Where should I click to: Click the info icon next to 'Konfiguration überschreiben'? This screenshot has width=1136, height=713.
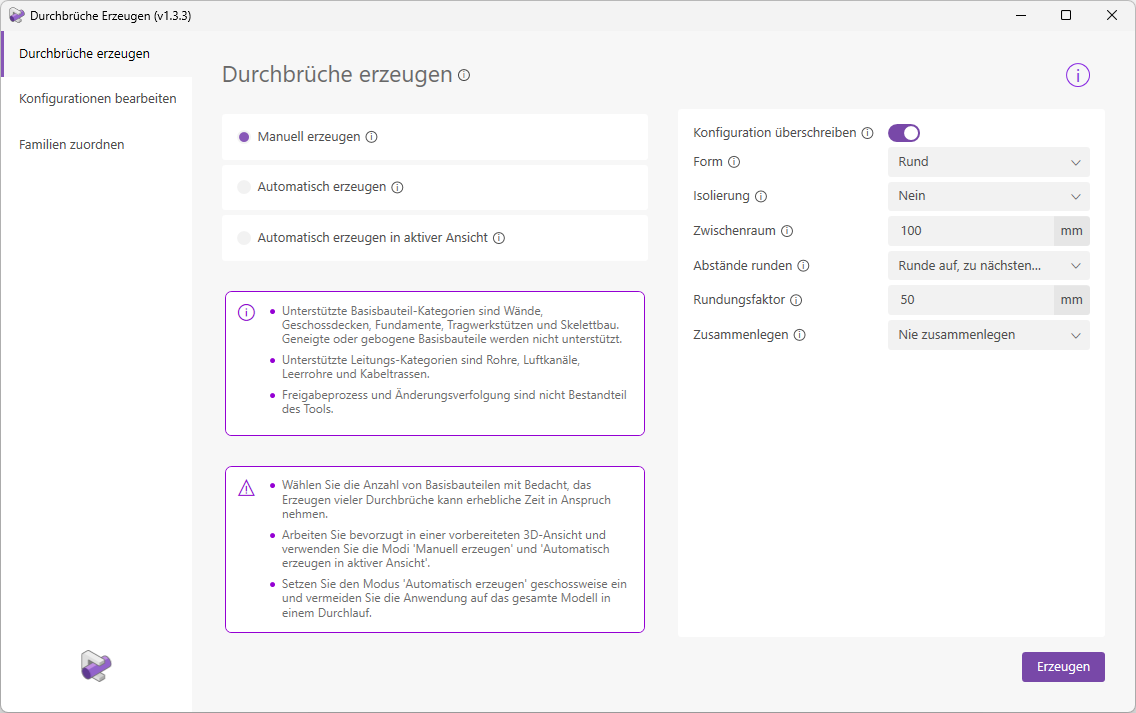[866, 131]
